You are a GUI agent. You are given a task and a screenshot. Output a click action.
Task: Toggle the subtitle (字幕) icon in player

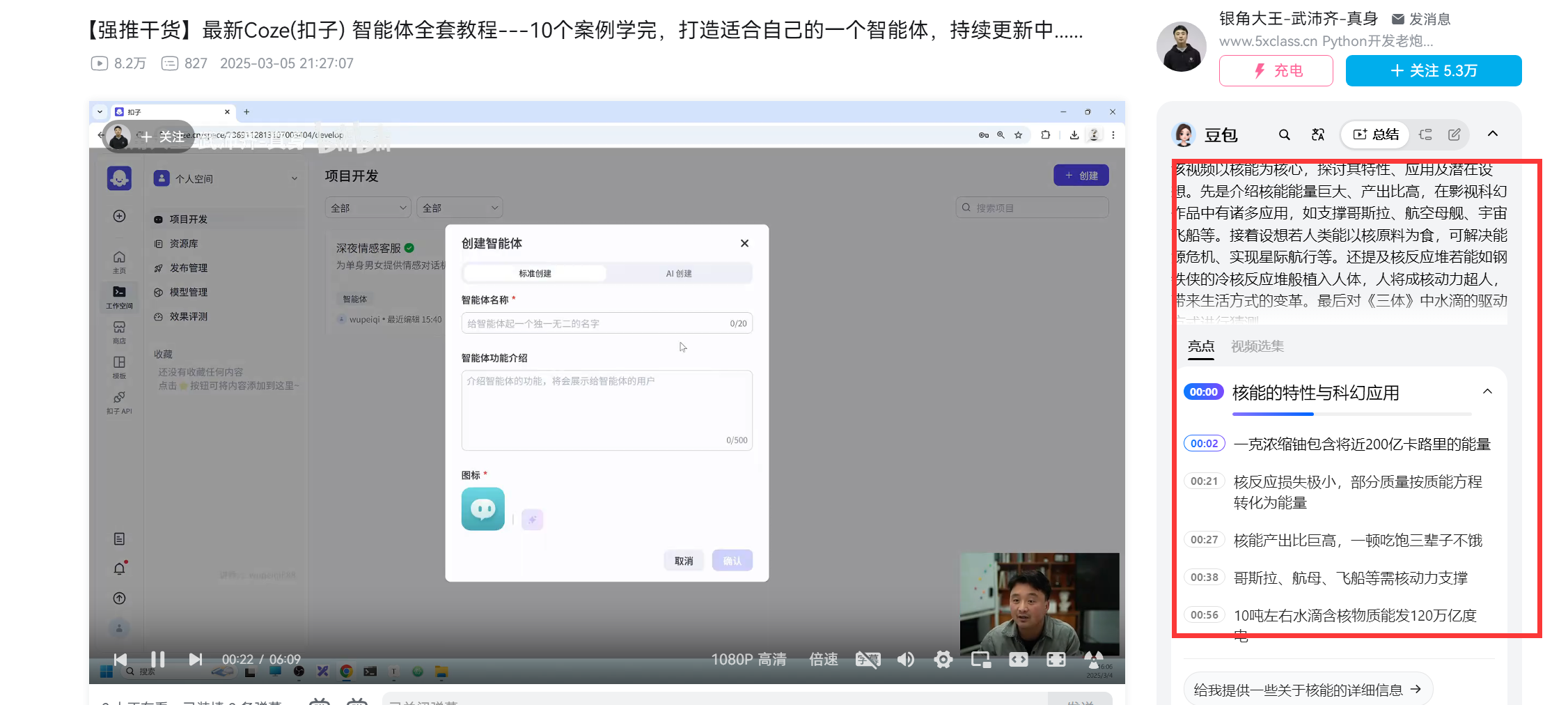[868, 659]
